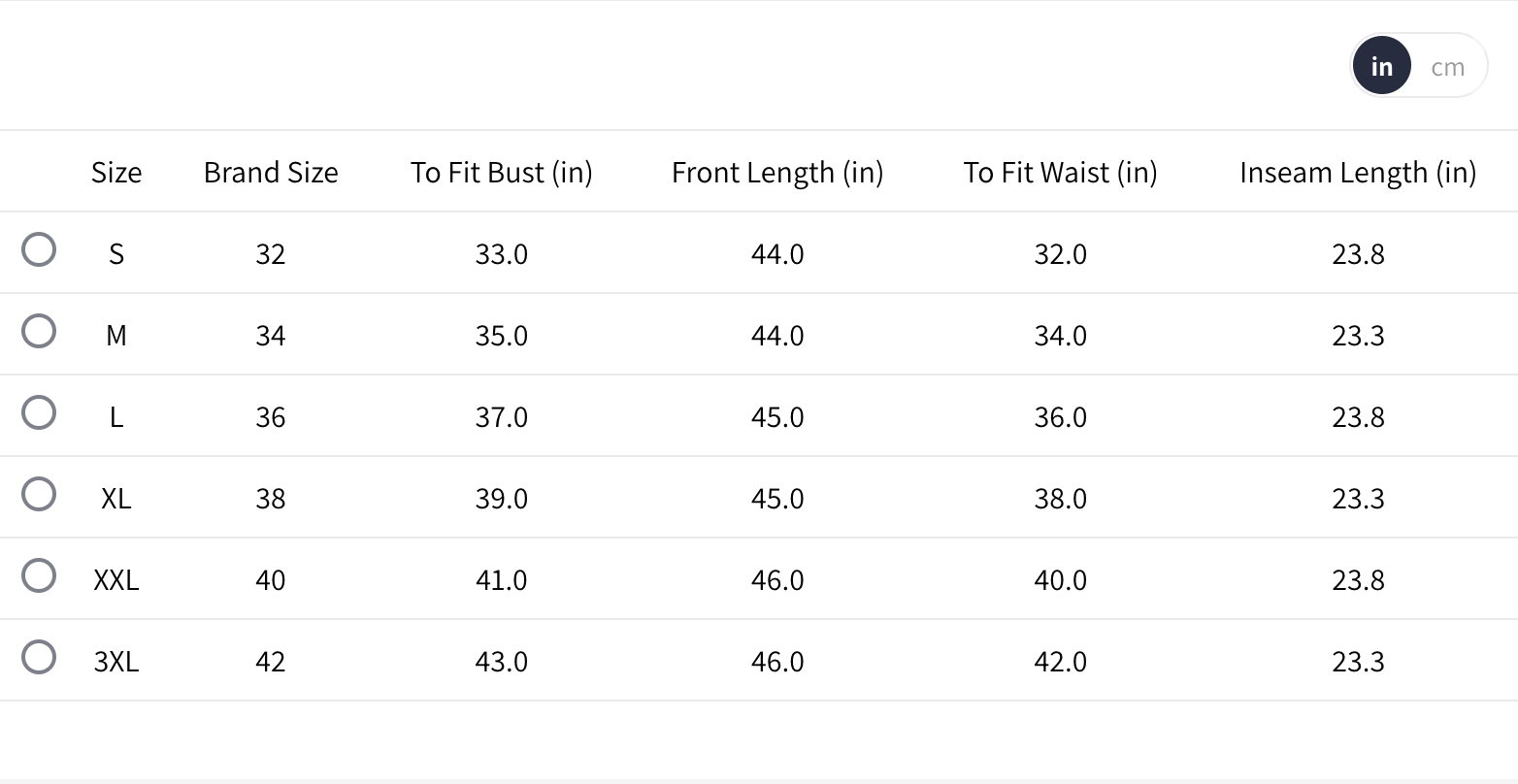Click the Brand Size column header
This screenshot has height=784, width=1518.
point(271,173)
